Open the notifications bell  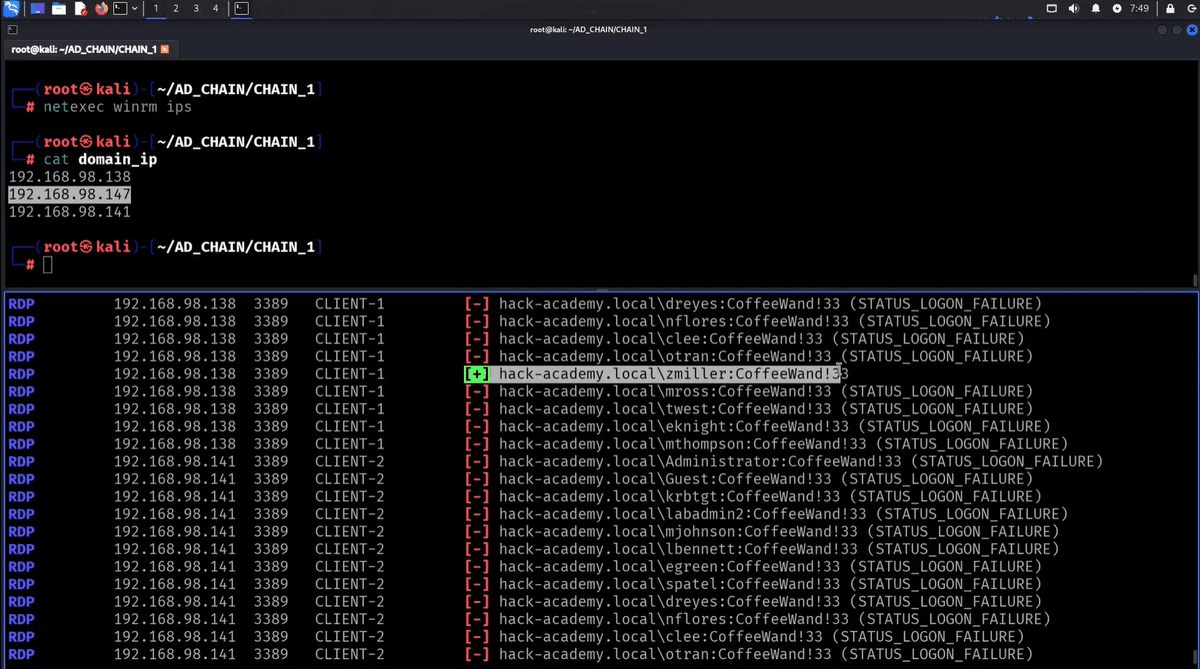pos(1096,9)
